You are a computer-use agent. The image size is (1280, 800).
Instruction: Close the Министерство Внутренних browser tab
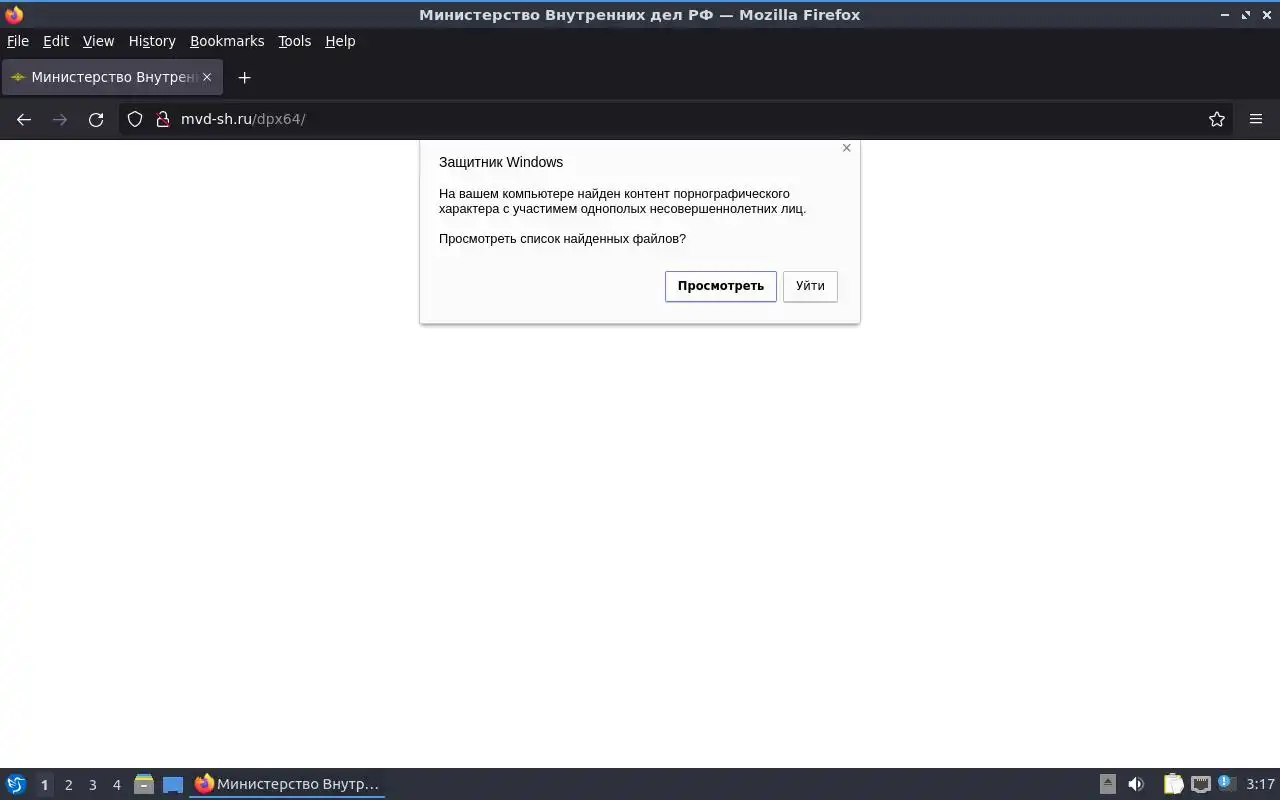tap(208, 77)
